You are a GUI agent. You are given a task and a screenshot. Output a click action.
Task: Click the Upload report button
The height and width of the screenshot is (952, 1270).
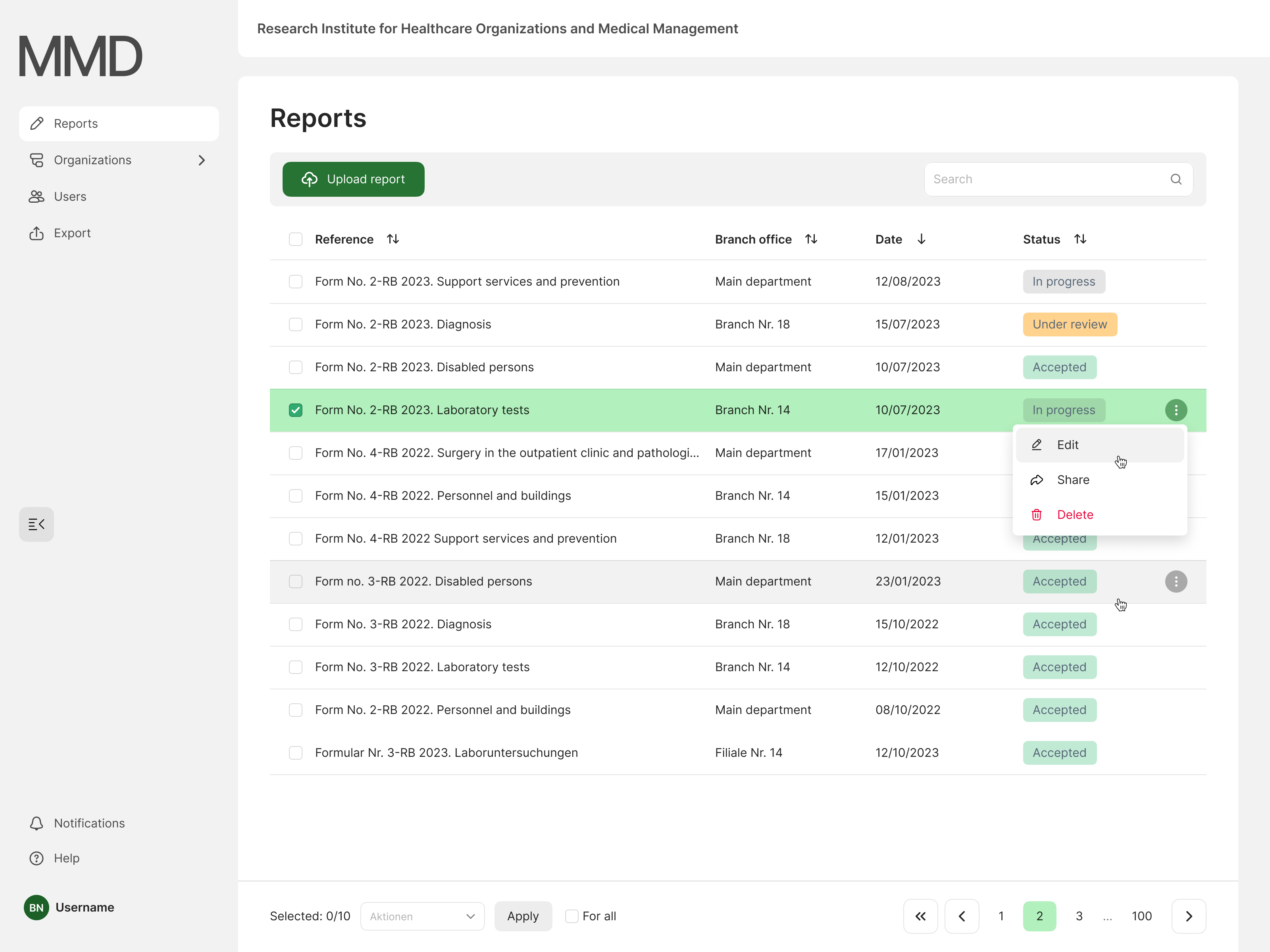click(x=353, y=179)
